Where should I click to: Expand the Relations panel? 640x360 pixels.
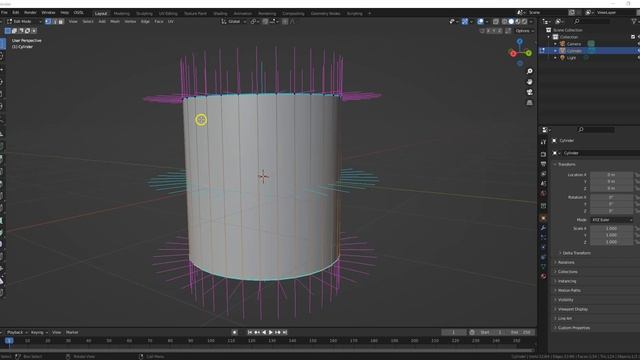point(566,262)
